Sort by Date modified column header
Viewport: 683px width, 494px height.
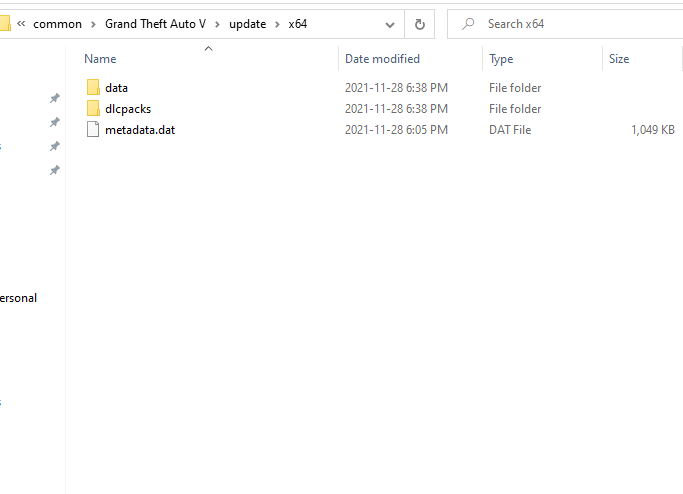(x=382, y=59)
